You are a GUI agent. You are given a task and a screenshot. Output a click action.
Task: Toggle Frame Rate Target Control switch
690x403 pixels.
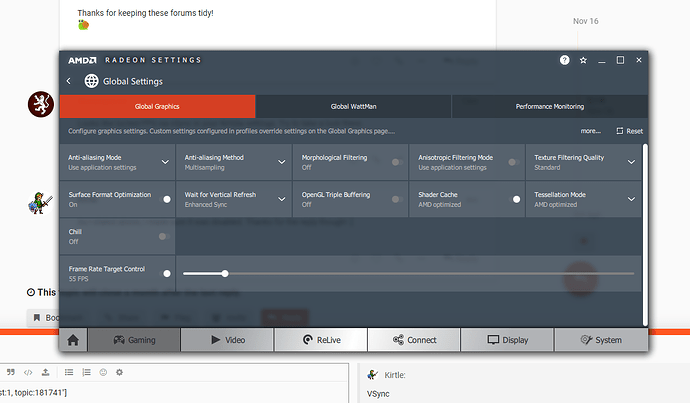pos(165,274)
